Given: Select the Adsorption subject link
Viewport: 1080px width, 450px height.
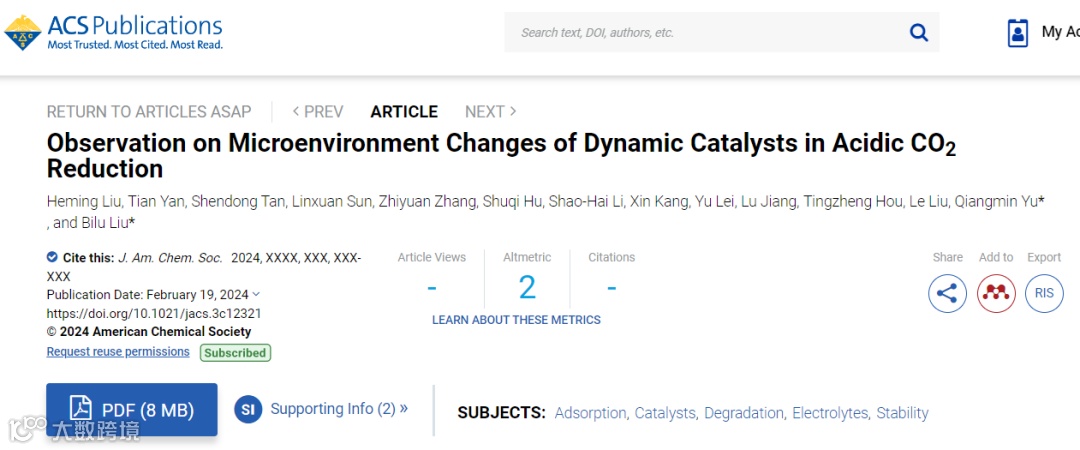Looking at the screenshot, I should click(x=590, y=413).
